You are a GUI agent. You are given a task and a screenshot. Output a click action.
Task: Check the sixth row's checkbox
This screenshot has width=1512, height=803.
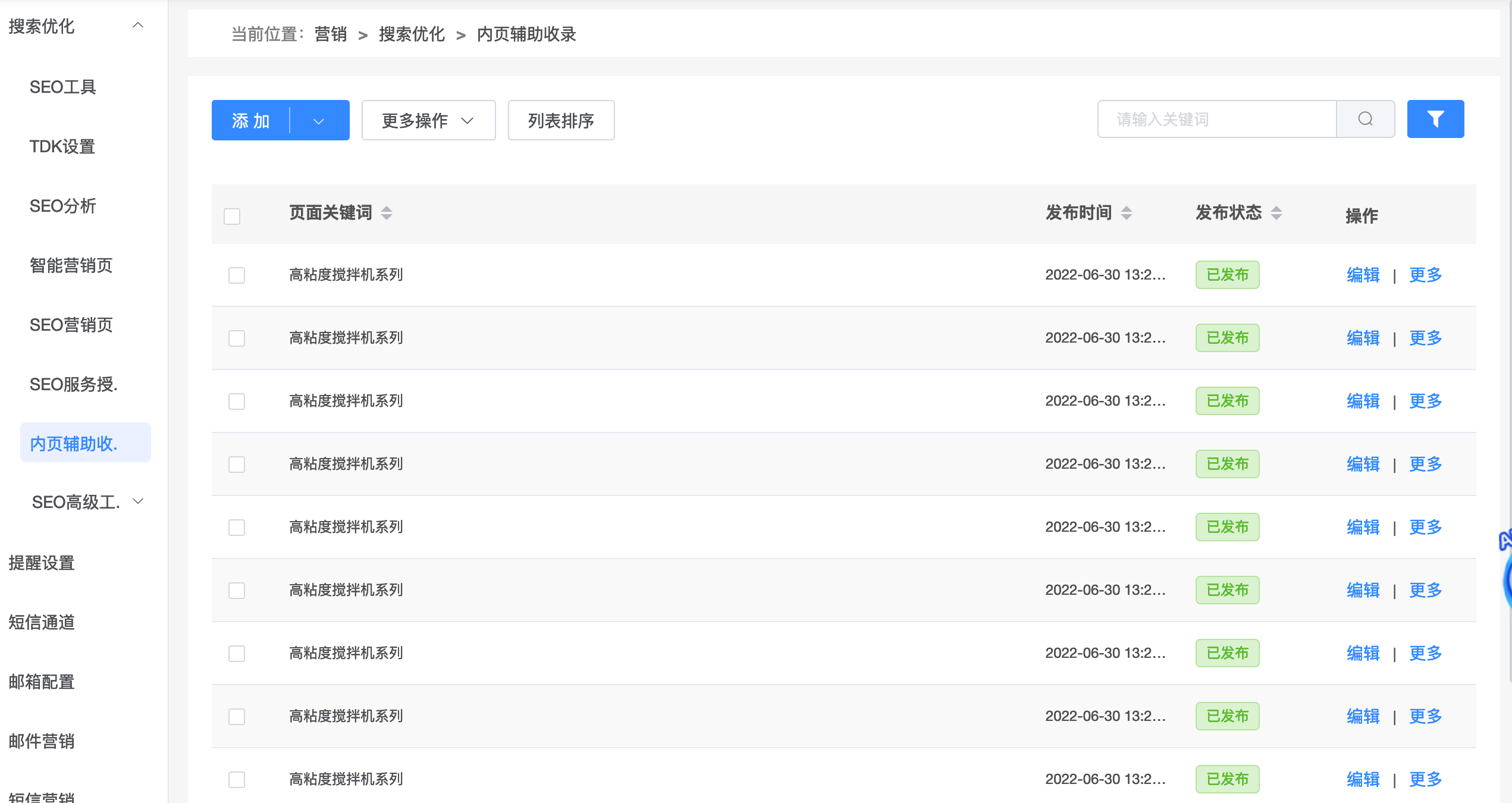coord(237,591)
